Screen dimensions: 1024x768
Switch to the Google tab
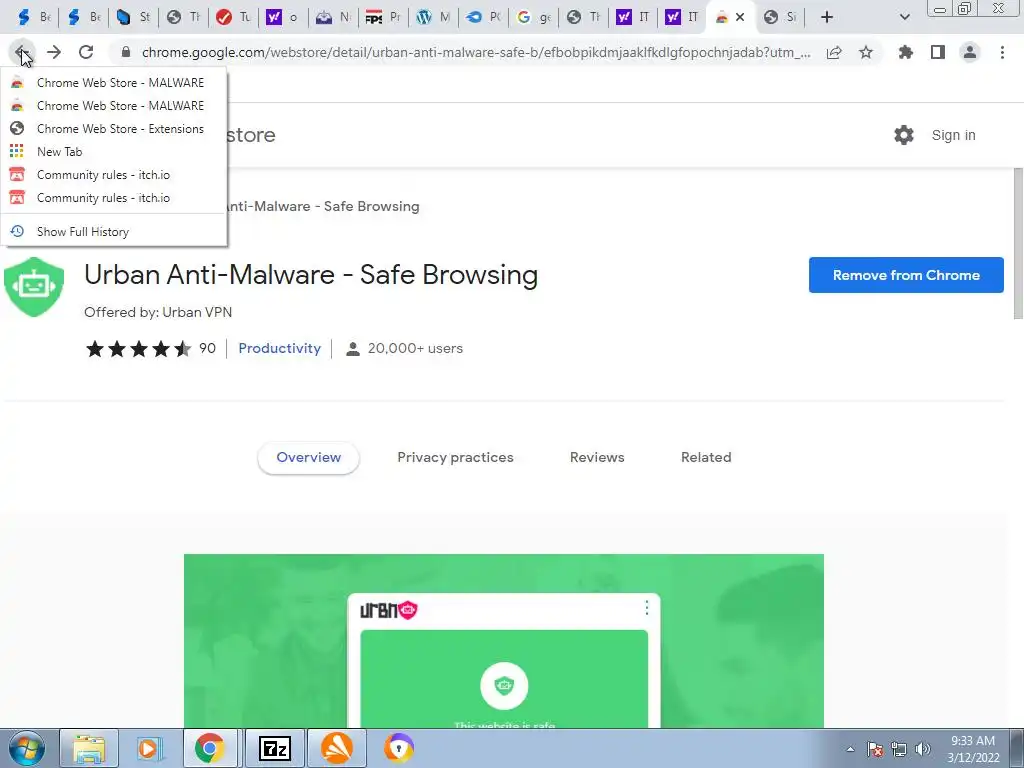point(534,18)
